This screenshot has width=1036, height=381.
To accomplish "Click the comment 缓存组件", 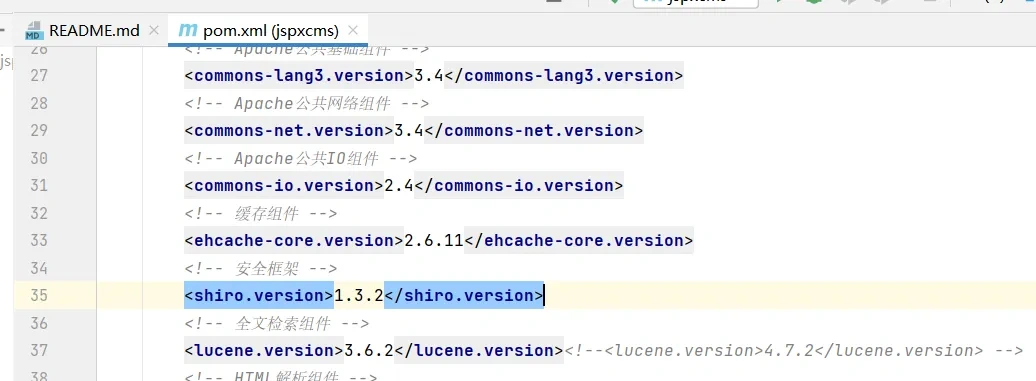I will (x=261, y=213).
